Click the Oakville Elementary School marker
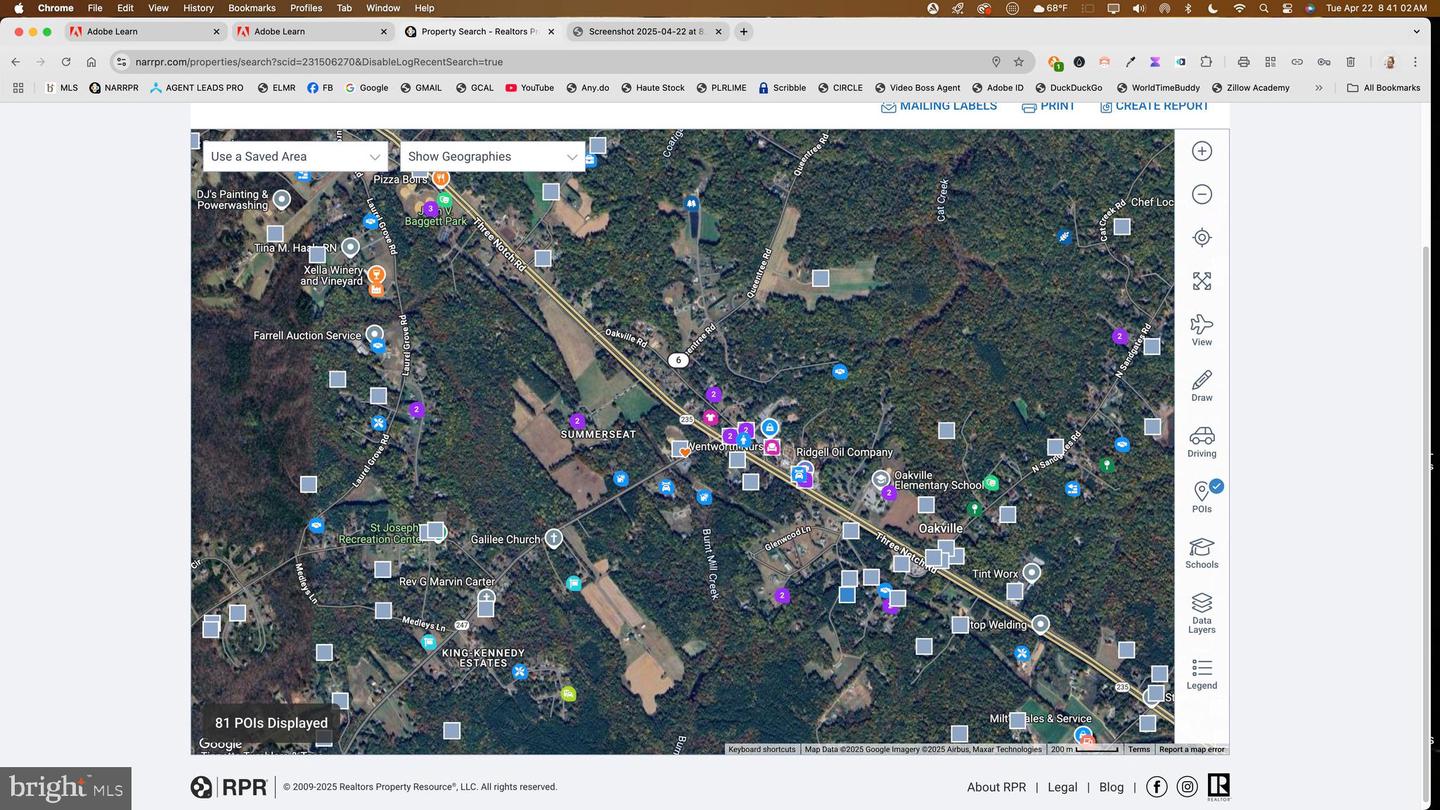Viewport: 1440px width, 810px height. coord(881,479)
